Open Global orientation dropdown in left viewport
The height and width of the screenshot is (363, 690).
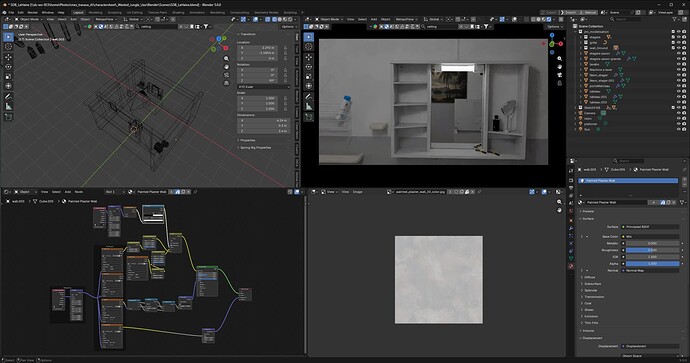(132, 19)
